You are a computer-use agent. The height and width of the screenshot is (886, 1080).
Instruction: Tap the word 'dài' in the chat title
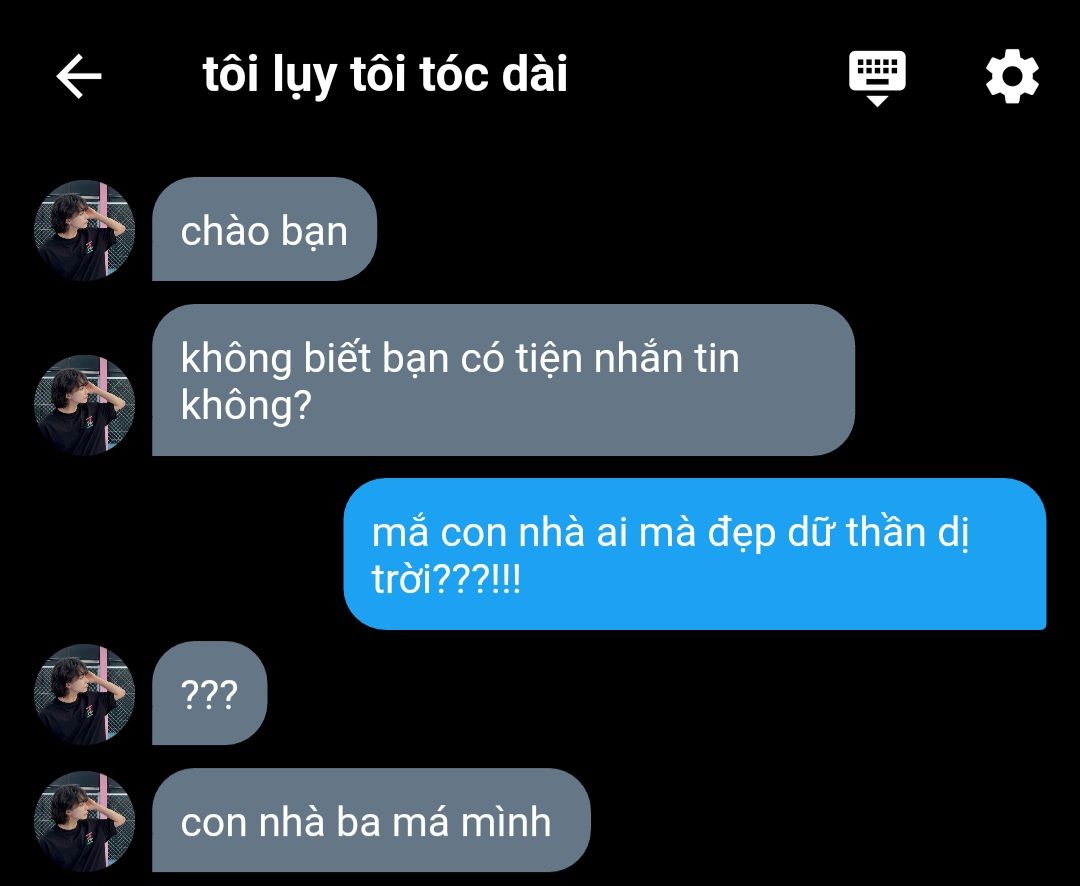coord(534,73)
